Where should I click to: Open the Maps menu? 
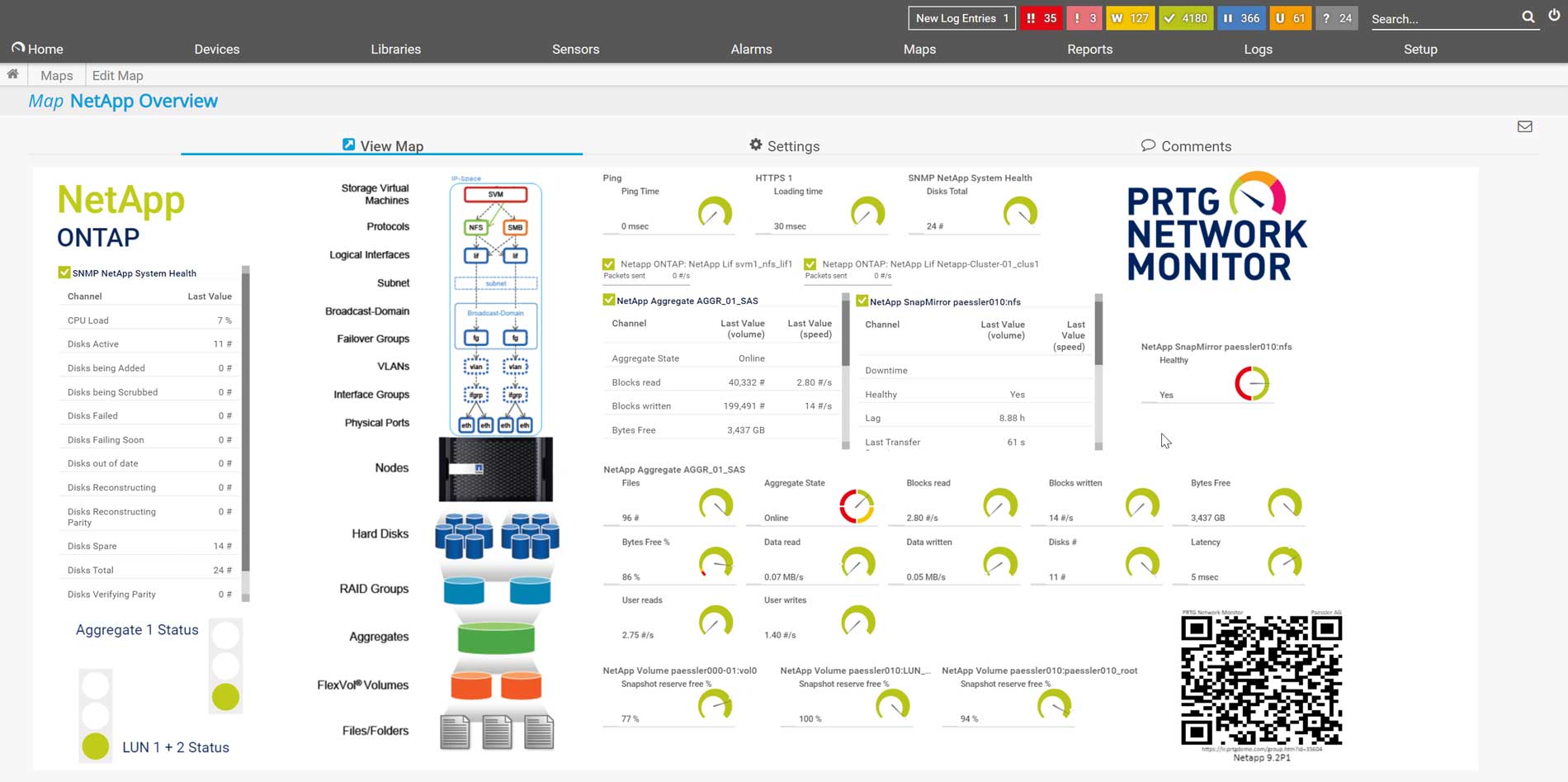pos(920,49)
